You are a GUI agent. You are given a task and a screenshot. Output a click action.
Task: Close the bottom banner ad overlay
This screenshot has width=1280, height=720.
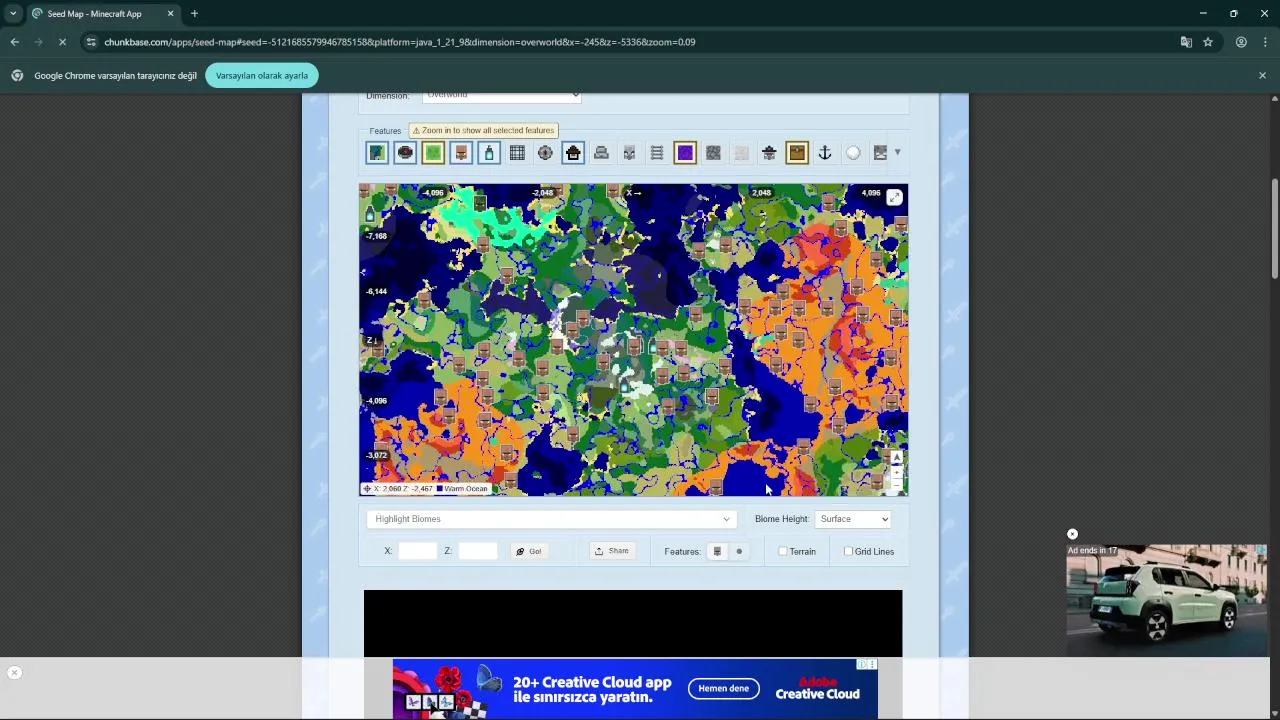tap(14, 673)
